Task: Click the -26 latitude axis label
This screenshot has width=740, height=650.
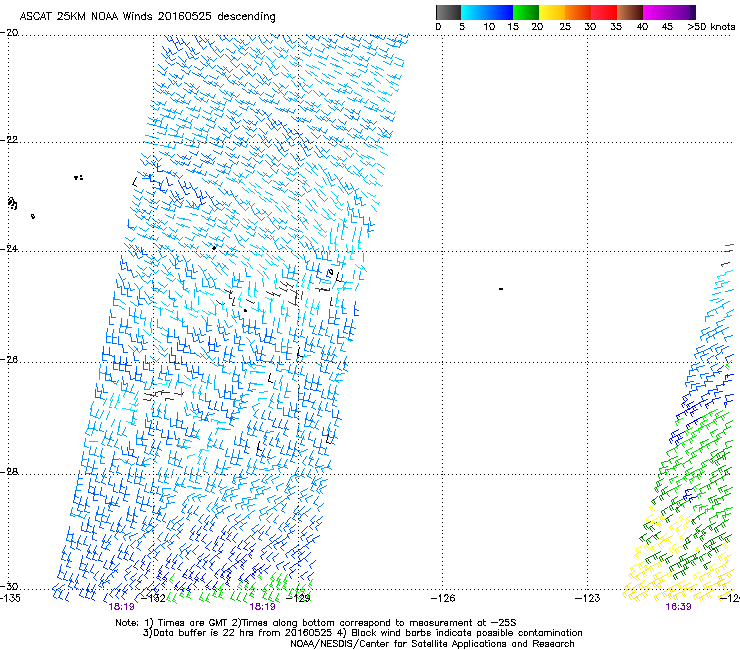Action: click(10, 360)
